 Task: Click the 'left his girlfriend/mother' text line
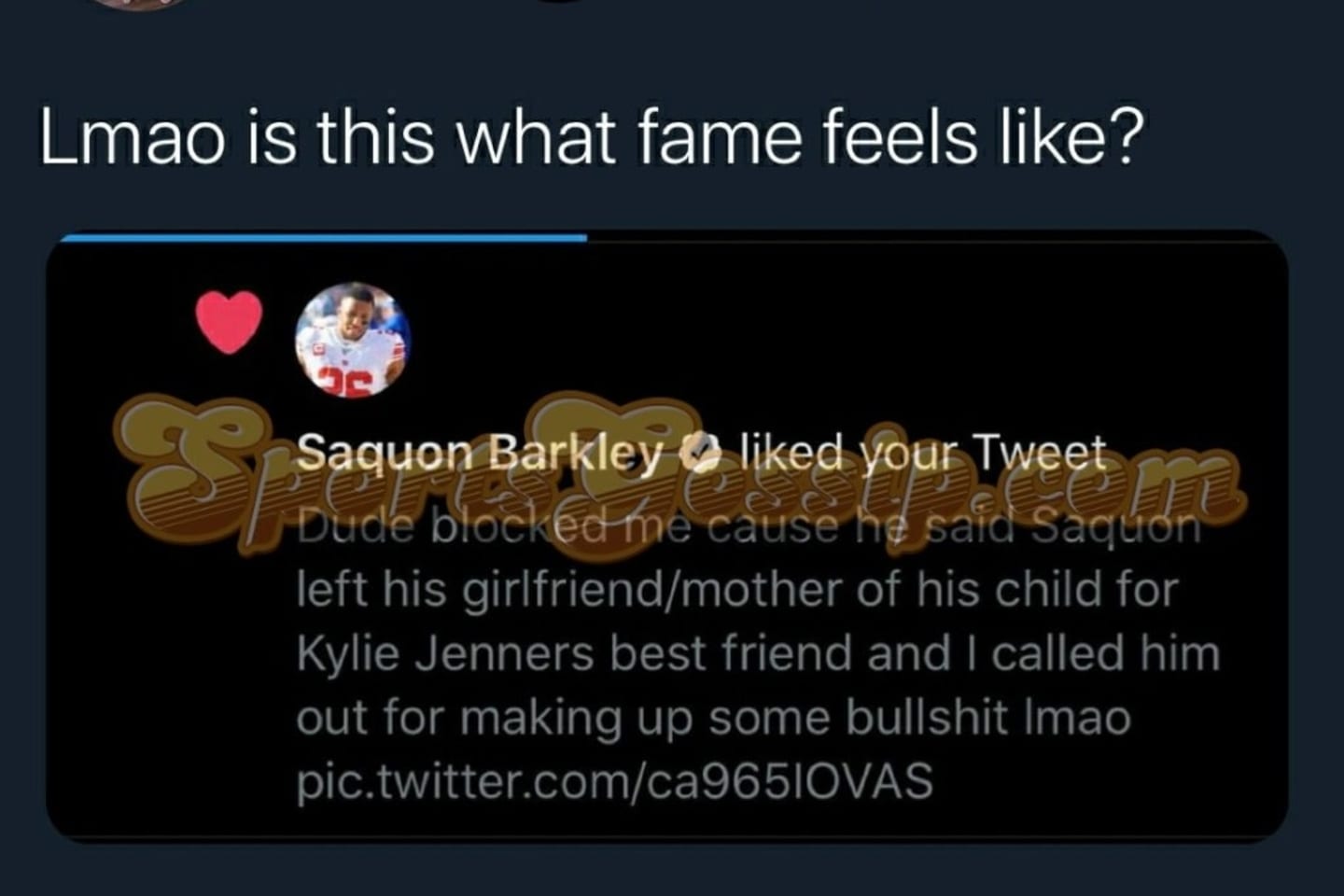tap(737, 590)
